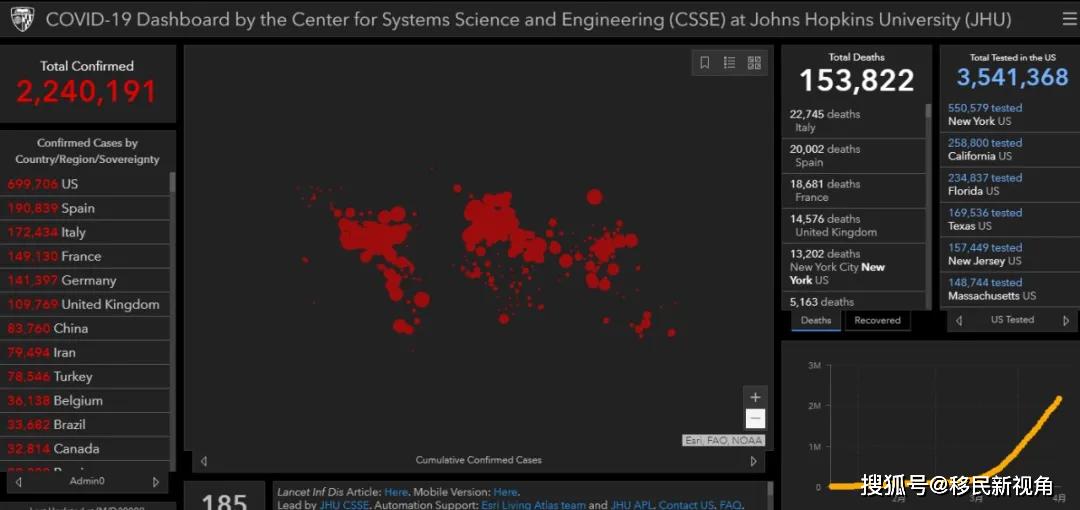This screenshot has height=510, width=1080.
Task: Select the 18,681 deaths France entry
Action: click(853, 191)
